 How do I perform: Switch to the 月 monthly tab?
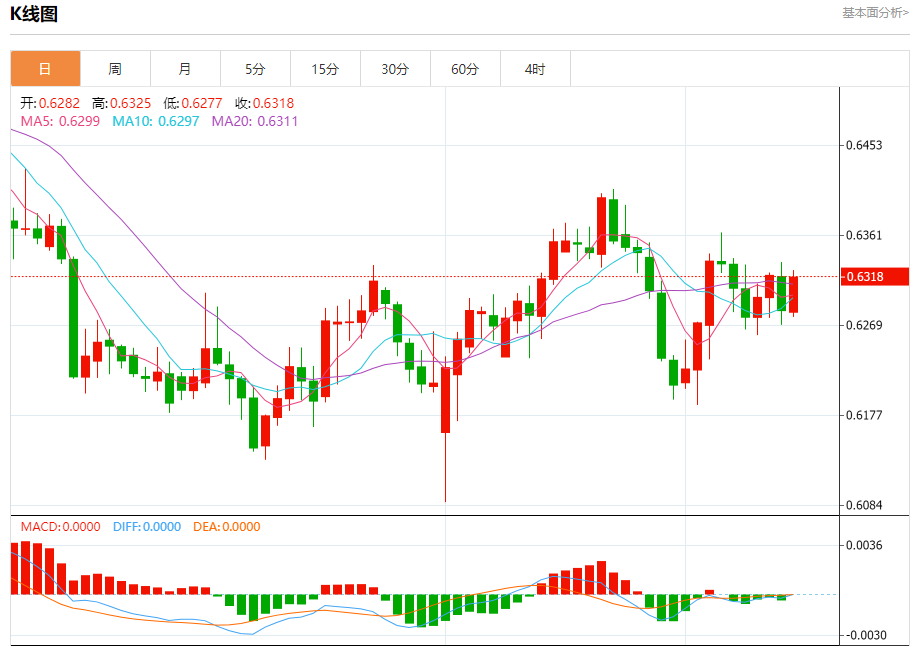coord(186,69)
